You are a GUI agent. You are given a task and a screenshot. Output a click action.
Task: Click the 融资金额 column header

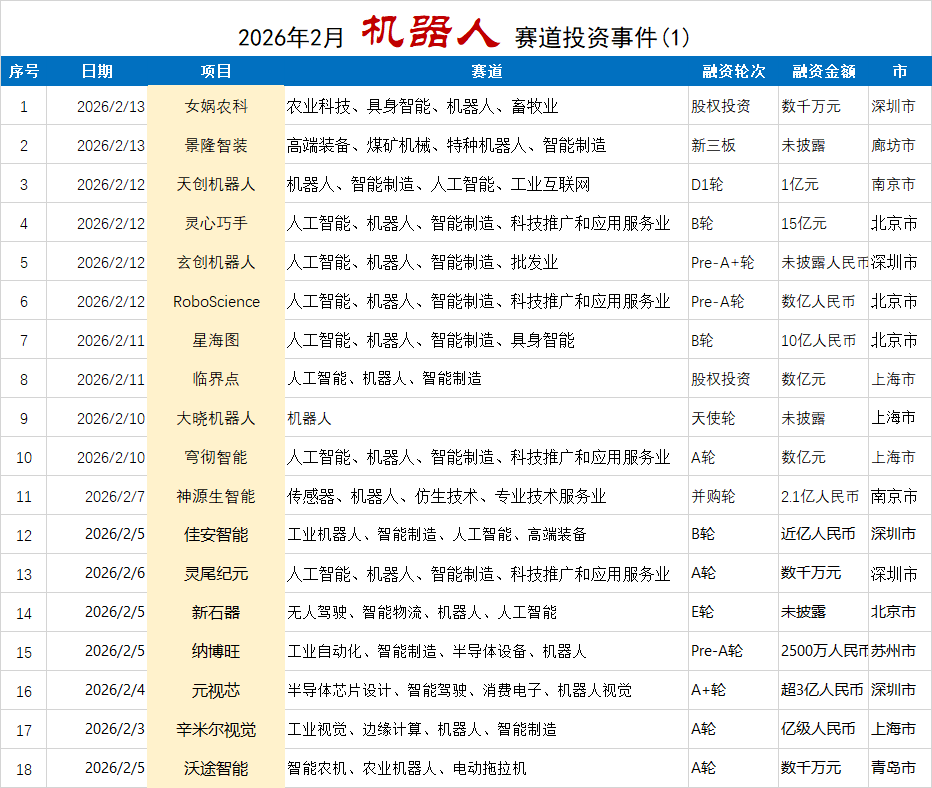tap(824, 71)
